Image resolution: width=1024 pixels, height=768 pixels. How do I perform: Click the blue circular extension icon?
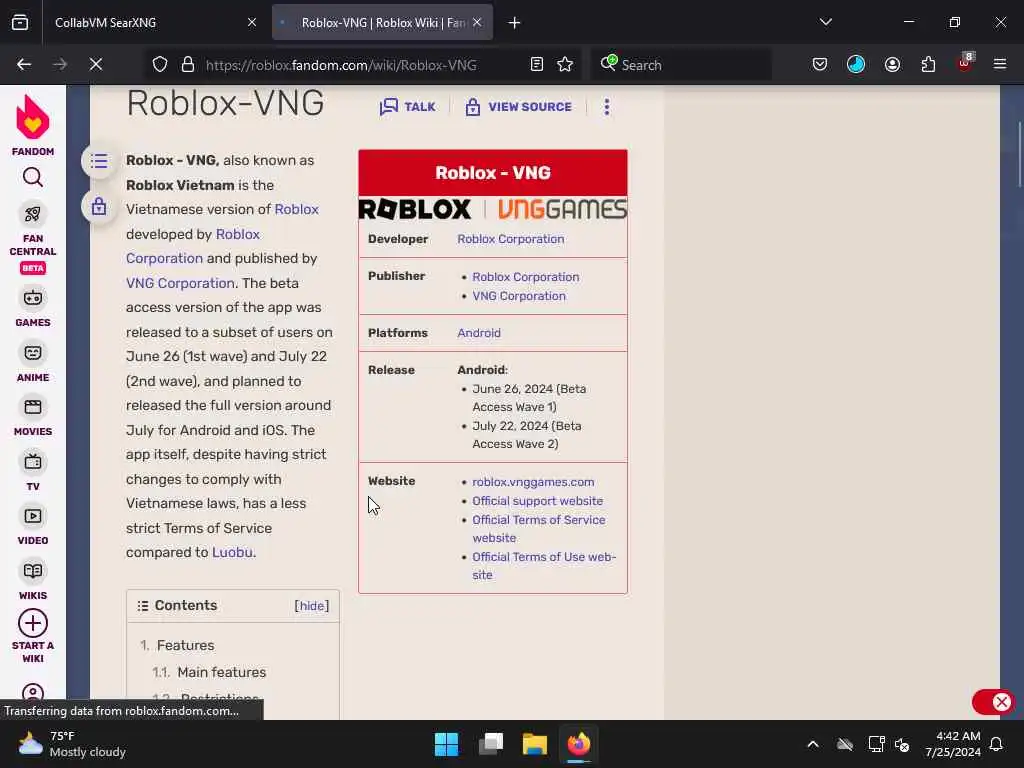[x=856, y=64]
